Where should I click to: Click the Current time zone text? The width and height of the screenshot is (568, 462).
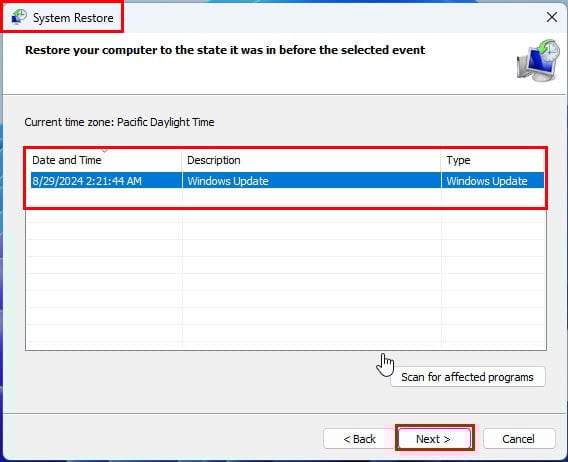tap(119, 122)
